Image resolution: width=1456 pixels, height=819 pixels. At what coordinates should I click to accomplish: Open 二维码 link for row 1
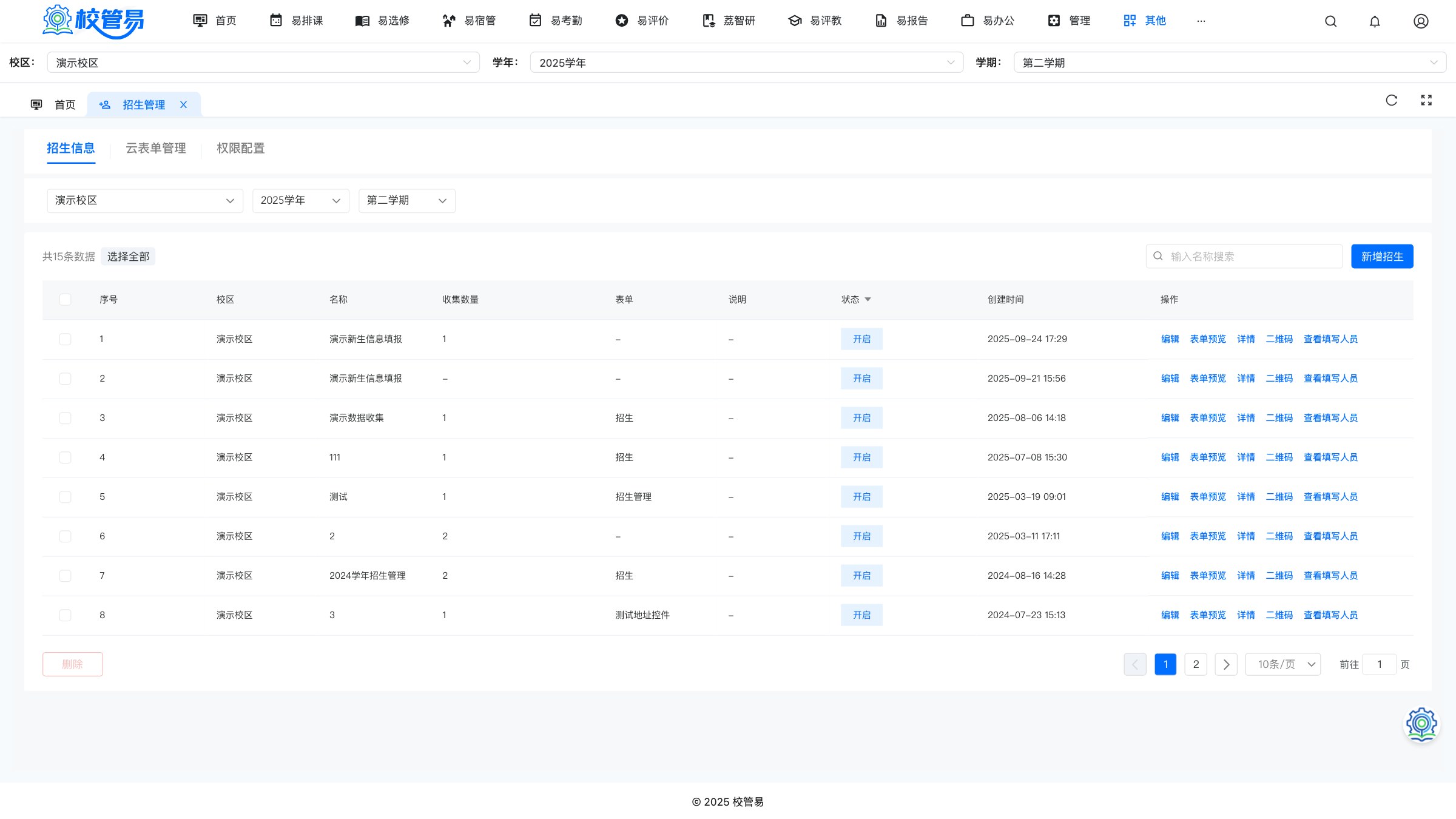[x=1279, y=339]
